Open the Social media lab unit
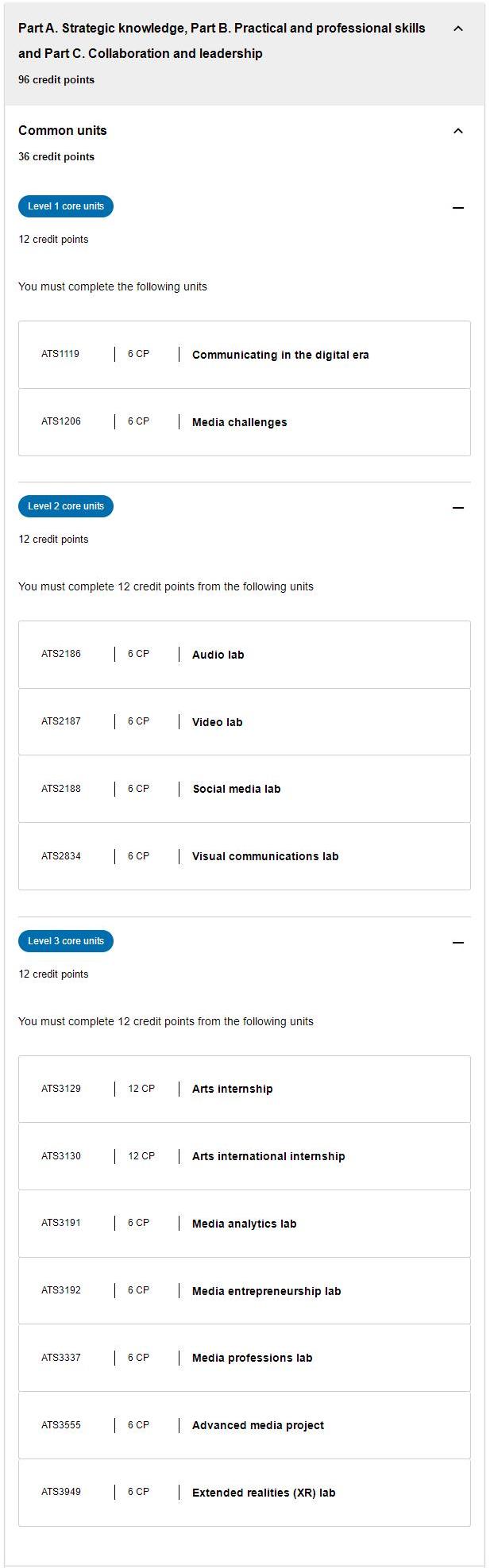The height and width of the screenshot is (1568, 490). coord(245,789)
